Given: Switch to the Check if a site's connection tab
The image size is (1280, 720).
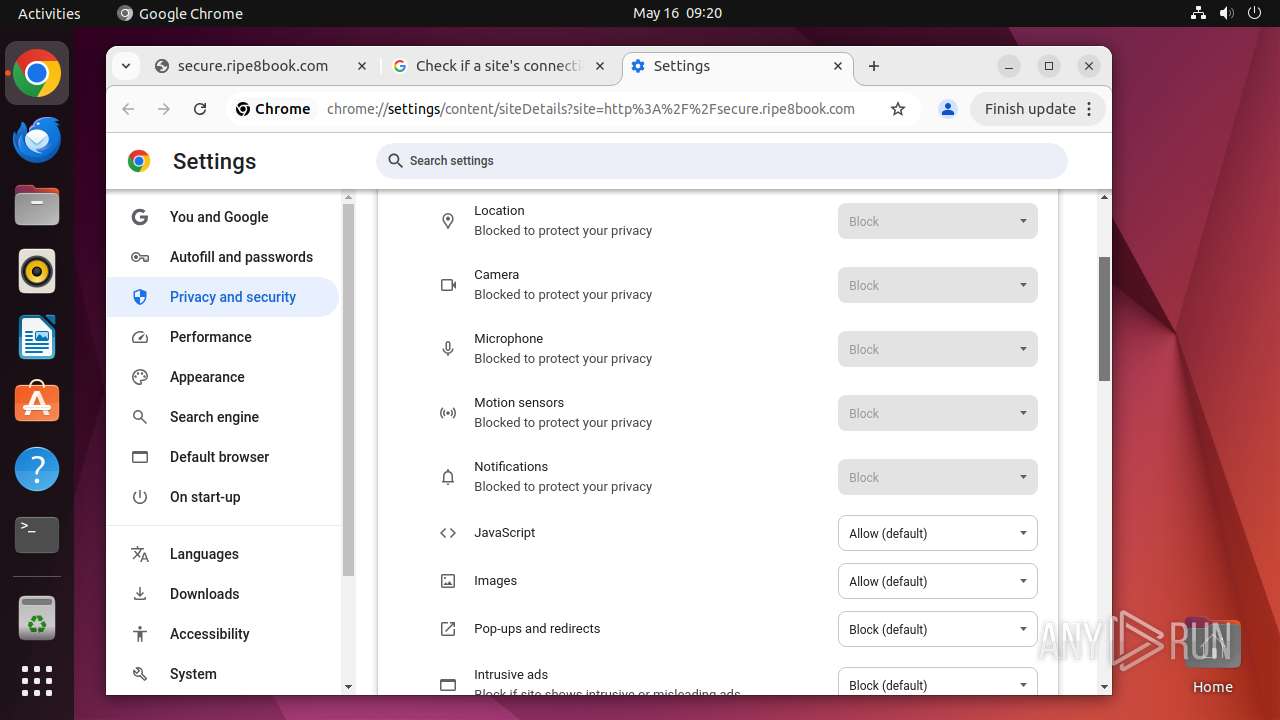Looking at the screenshot, I should [x=499, y=66].
